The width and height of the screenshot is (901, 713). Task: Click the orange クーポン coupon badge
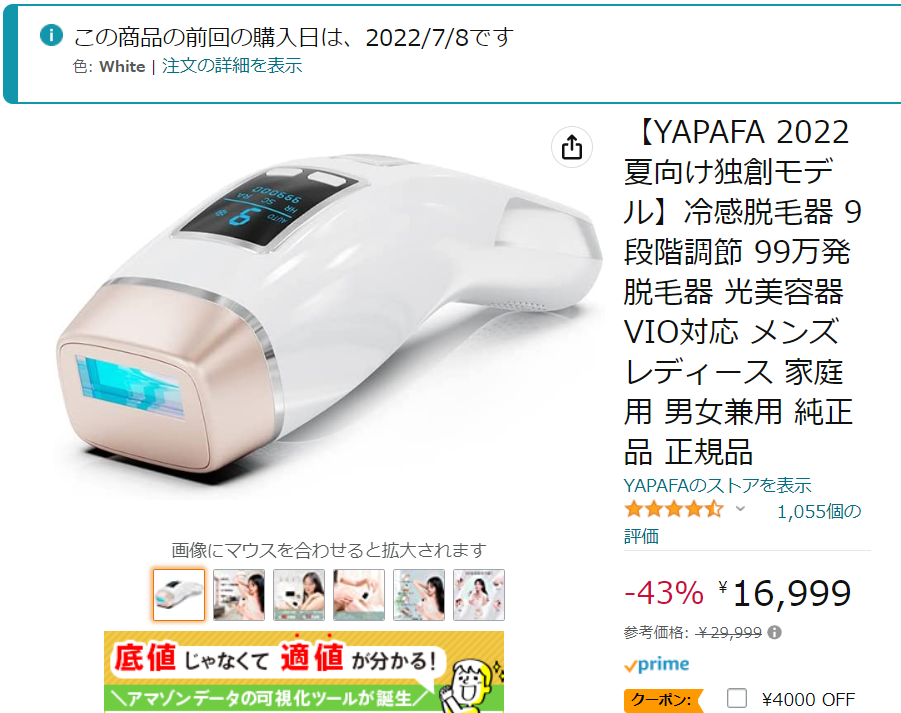(663, 700)
